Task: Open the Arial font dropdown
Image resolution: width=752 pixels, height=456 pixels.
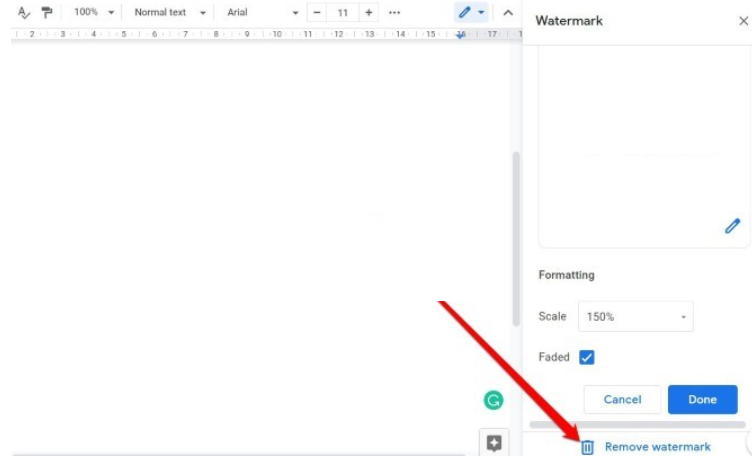Action: click(262, 12)
